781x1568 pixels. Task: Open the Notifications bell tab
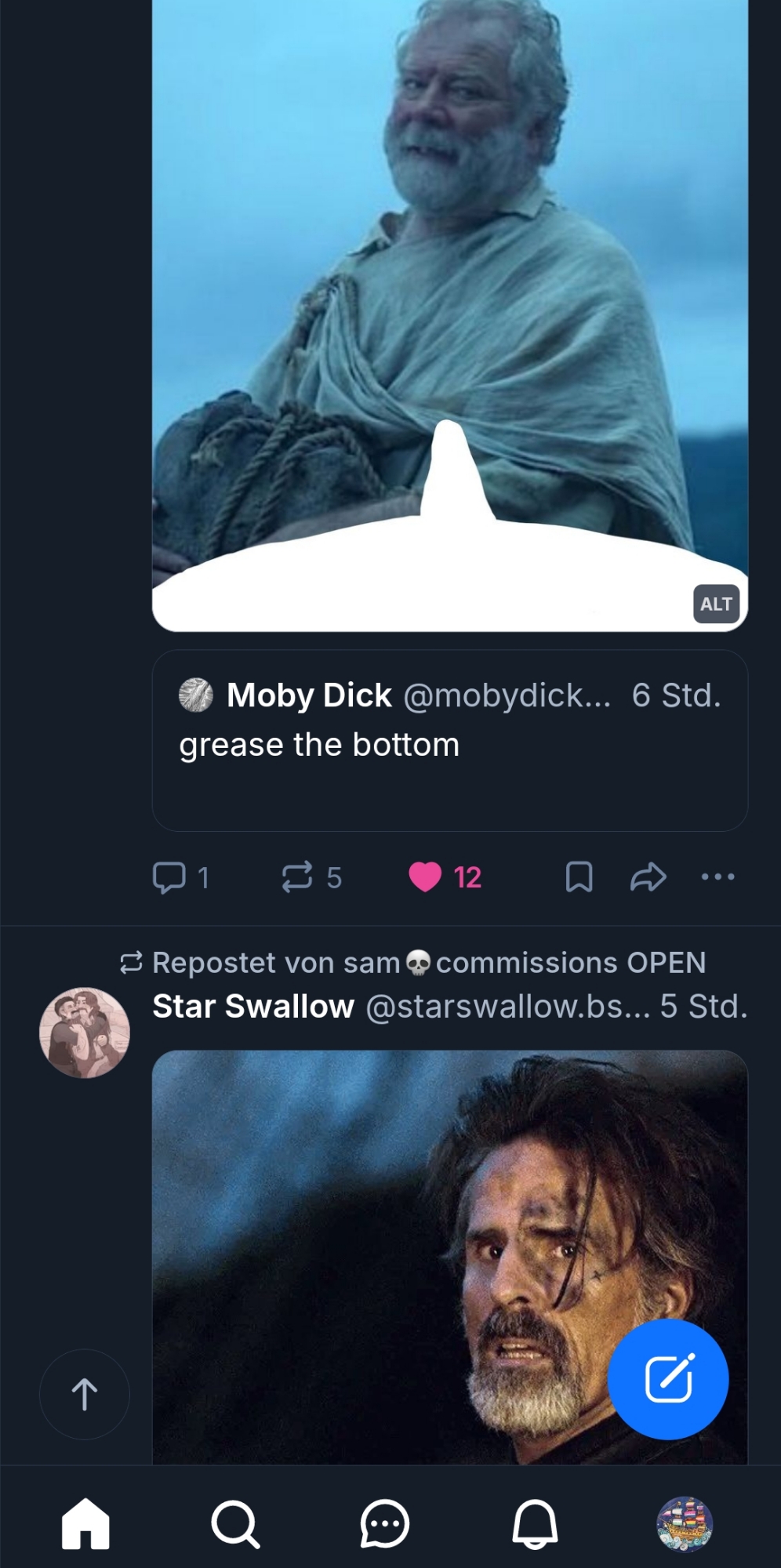tap(535, 1524)
